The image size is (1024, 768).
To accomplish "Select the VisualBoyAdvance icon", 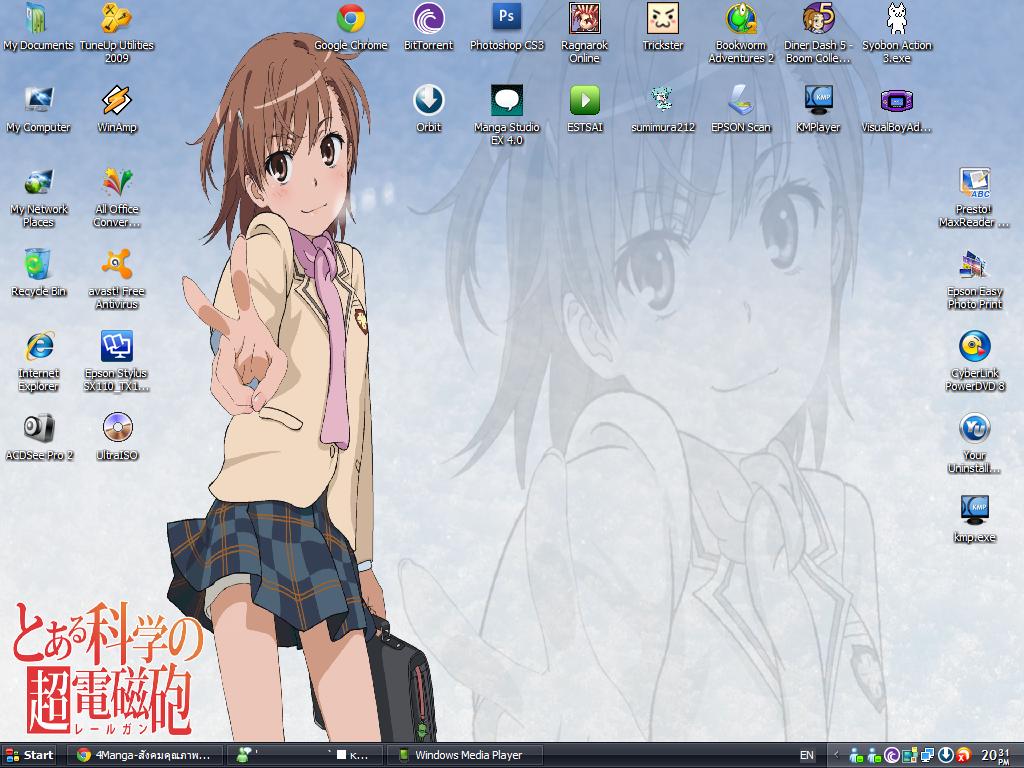I will [897, 110].
